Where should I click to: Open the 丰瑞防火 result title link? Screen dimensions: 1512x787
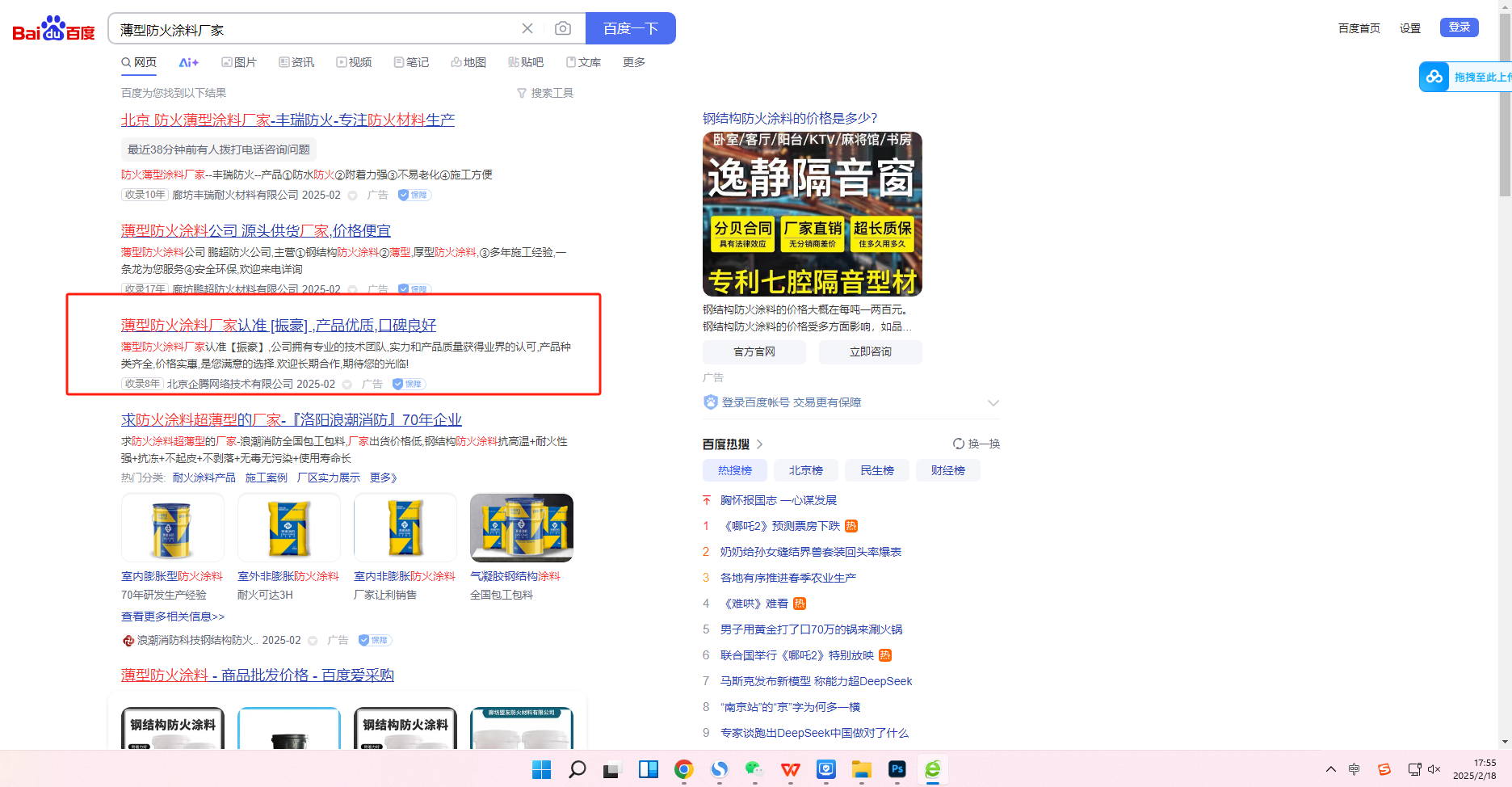click(x=288, y=120)
